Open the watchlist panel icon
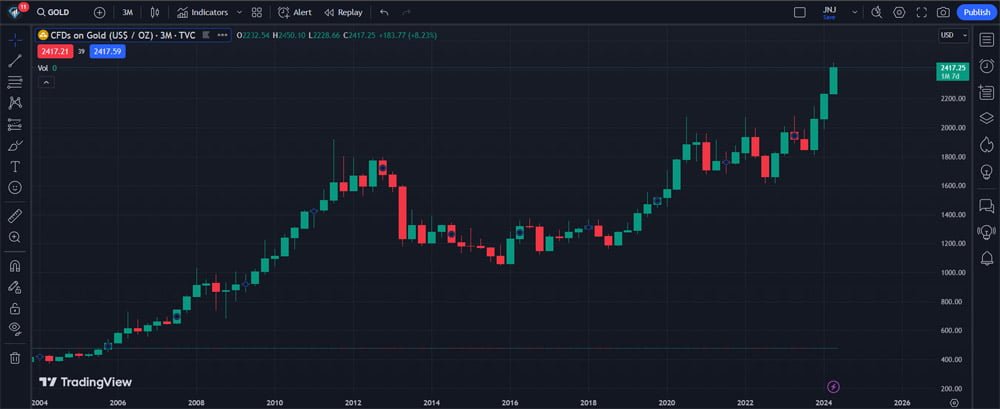 point(987,40)
